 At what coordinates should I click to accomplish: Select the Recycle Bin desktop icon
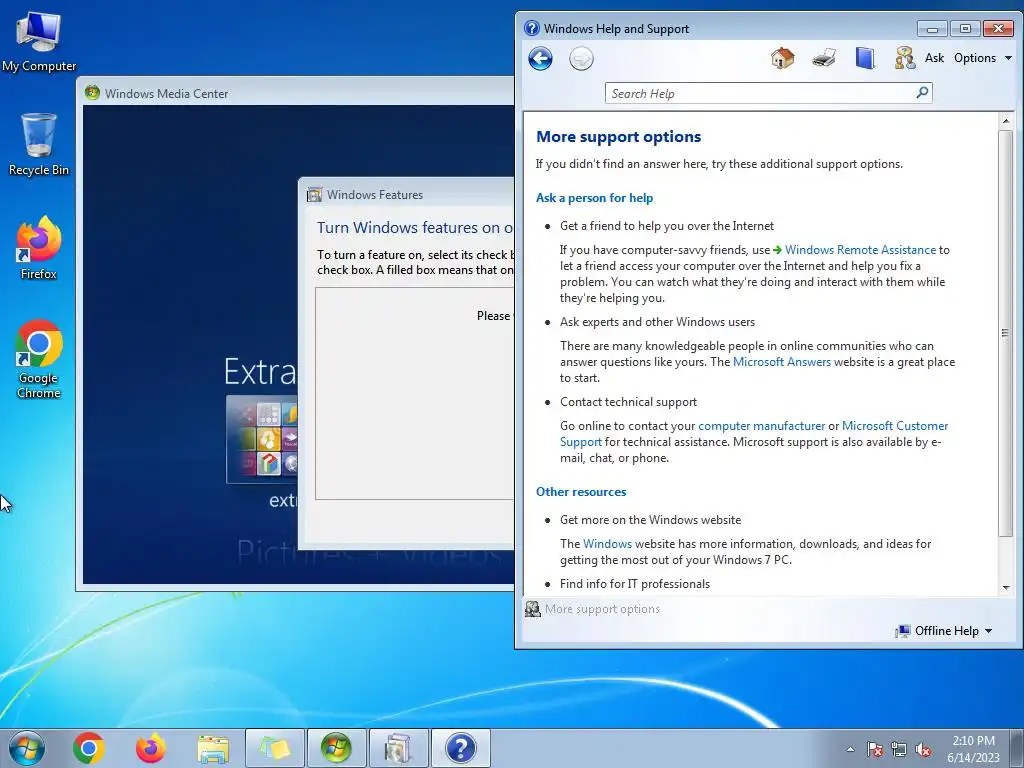(39, 144)
